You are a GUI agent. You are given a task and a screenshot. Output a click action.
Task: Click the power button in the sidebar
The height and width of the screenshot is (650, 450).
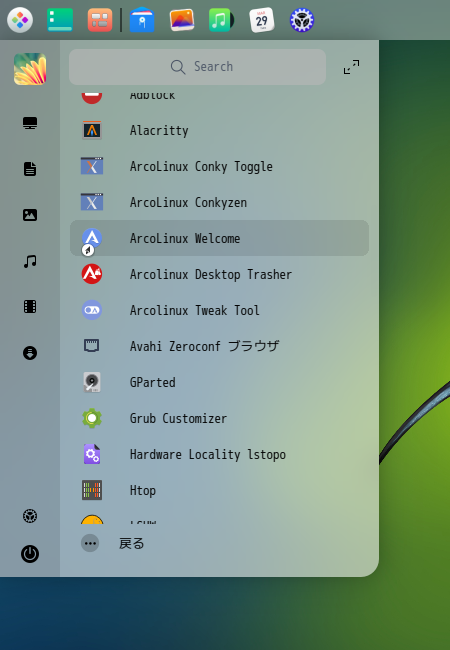point(30,554)
